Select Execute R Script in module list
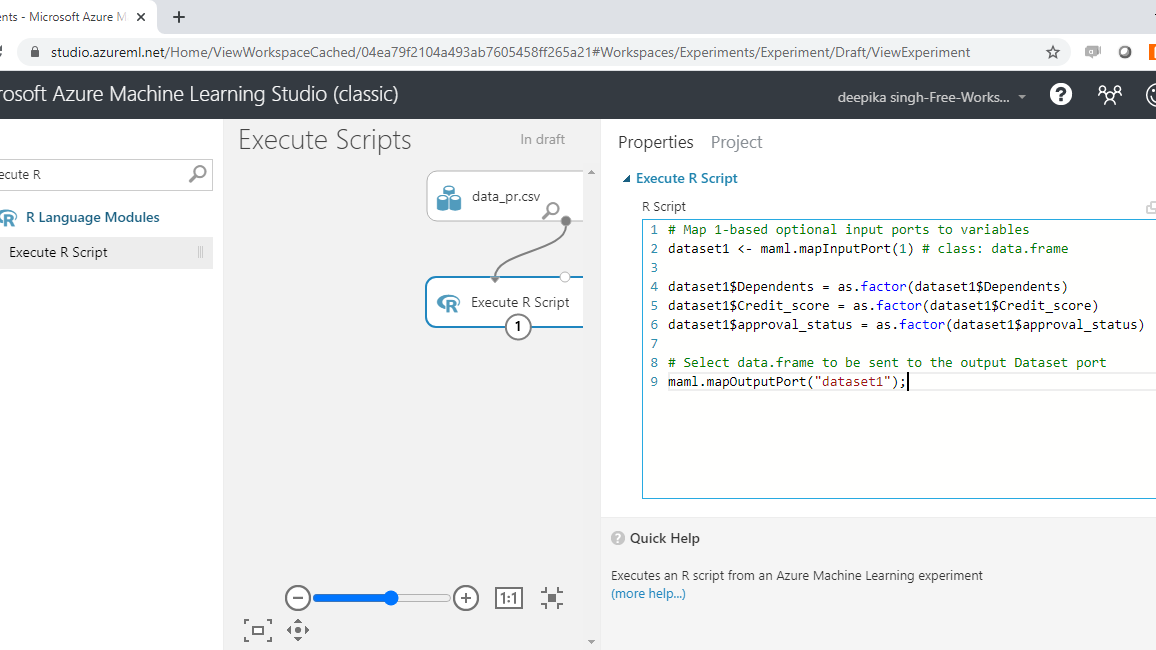The image size is (1156, 650). pos(106,253)
